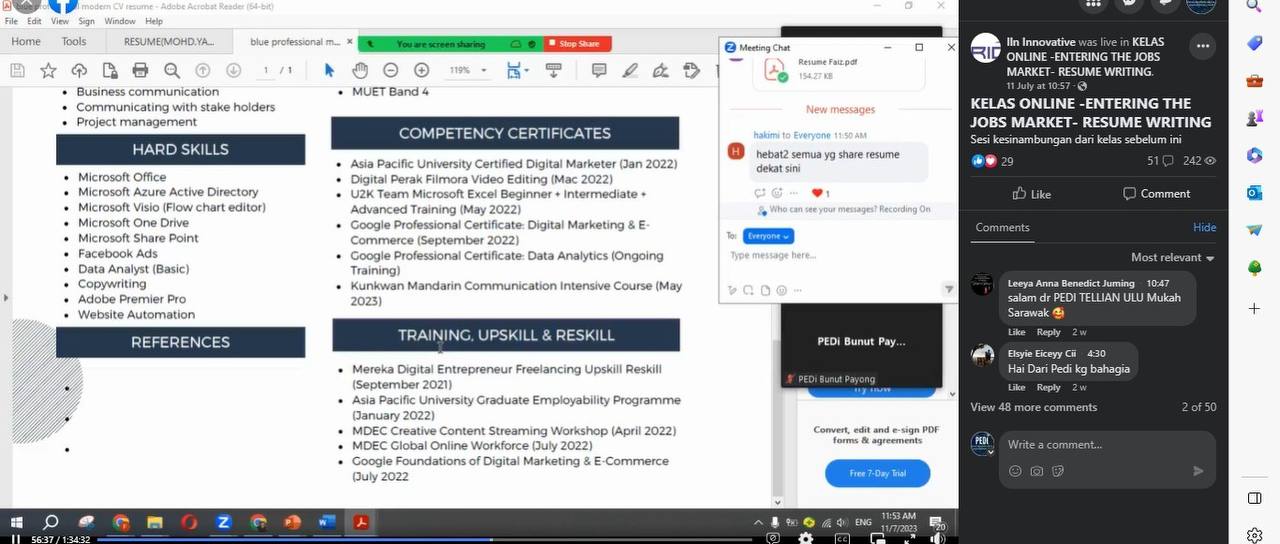Screen dimensions: 1280x544
Task: Go to next page arrow in Acrobat
Action: (x=233, y=70)
